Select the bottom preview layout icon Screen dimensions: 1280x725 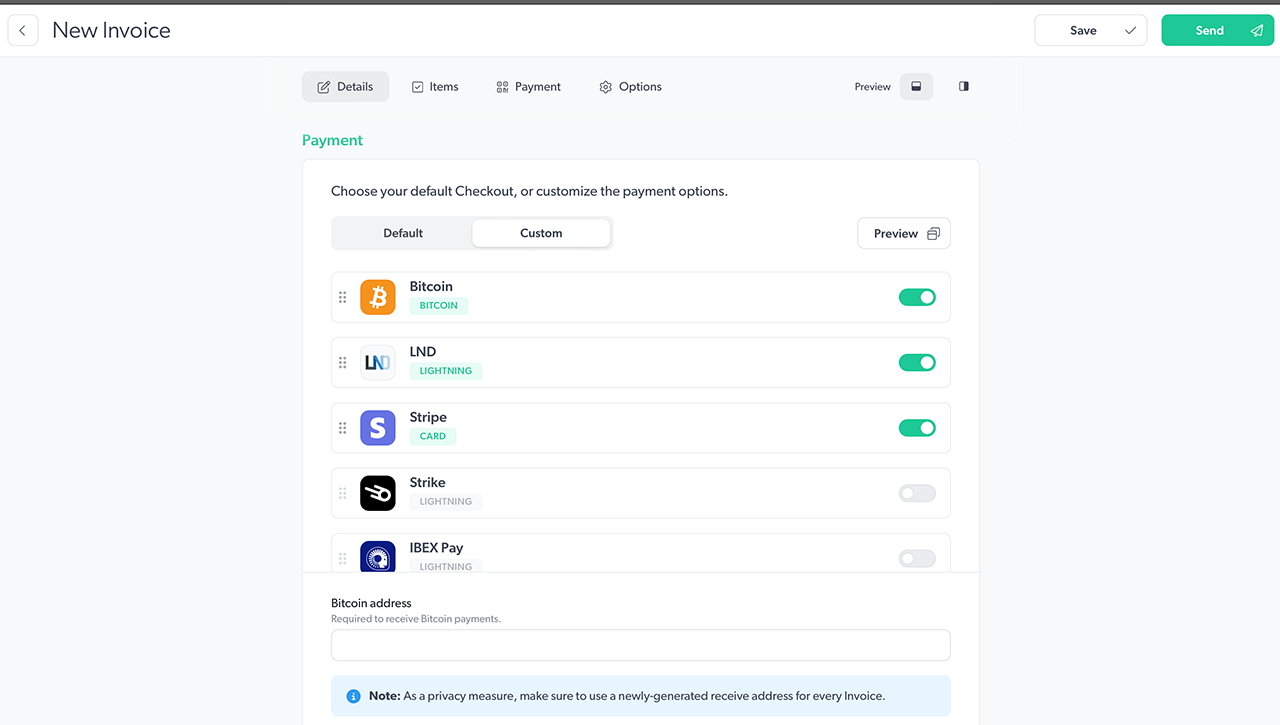coord(916,87)
